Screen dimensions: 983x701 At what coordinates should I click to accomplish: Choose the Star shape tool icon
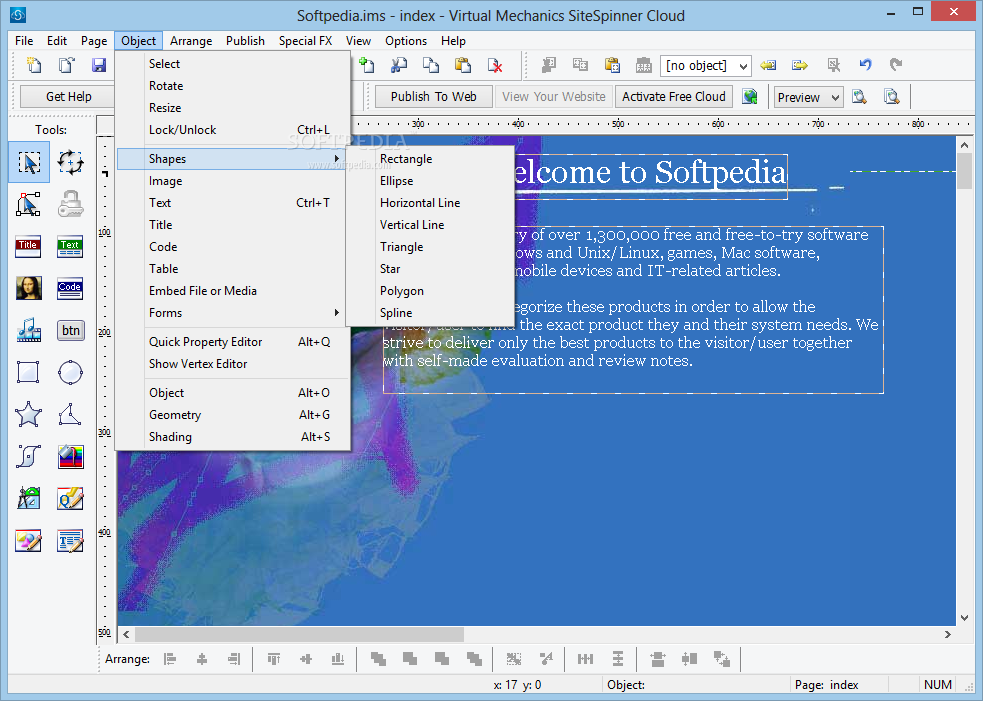pyautogui.click(x=29, y=414)
